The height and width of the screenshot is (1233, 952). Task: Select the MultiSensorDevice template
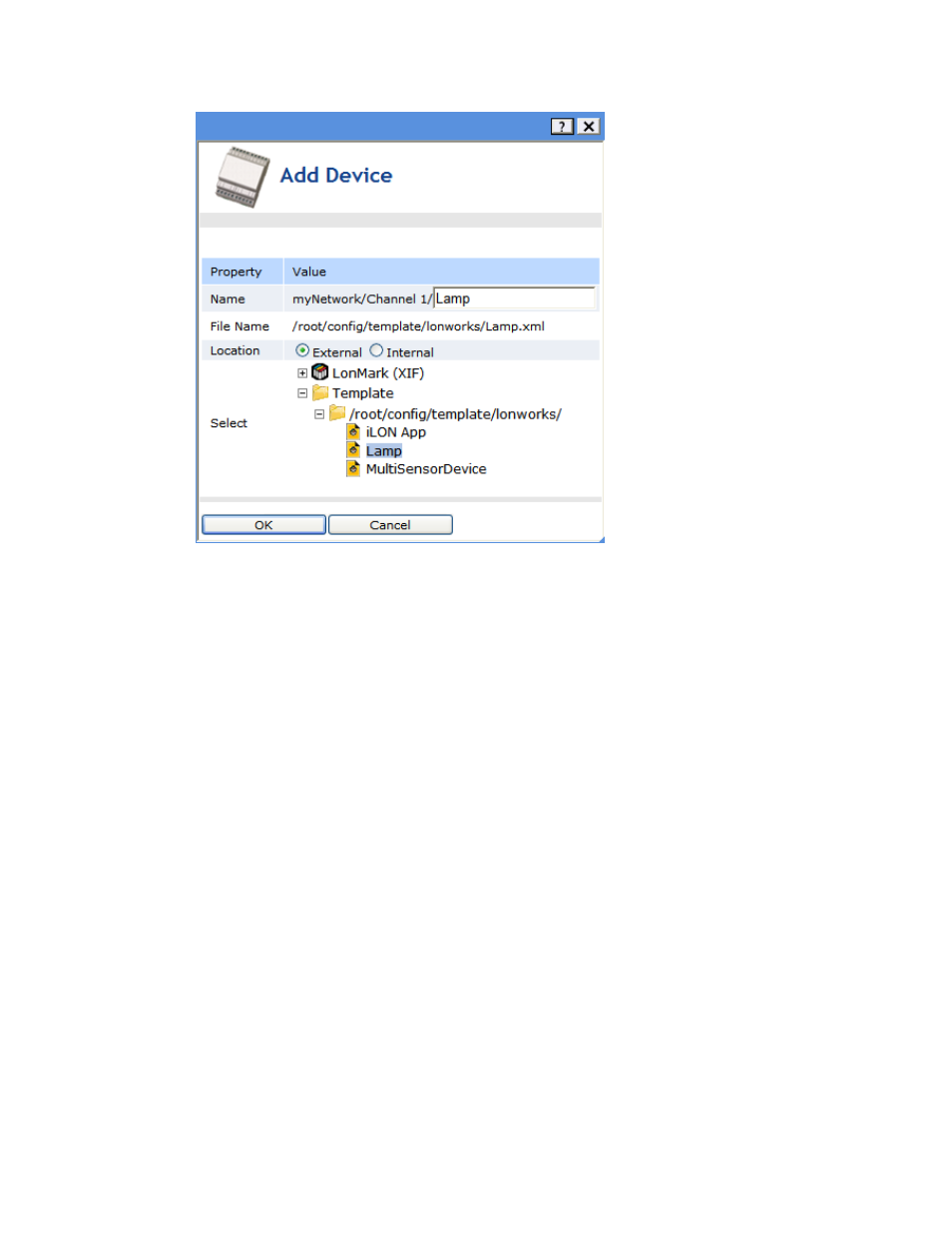point(426,469)
